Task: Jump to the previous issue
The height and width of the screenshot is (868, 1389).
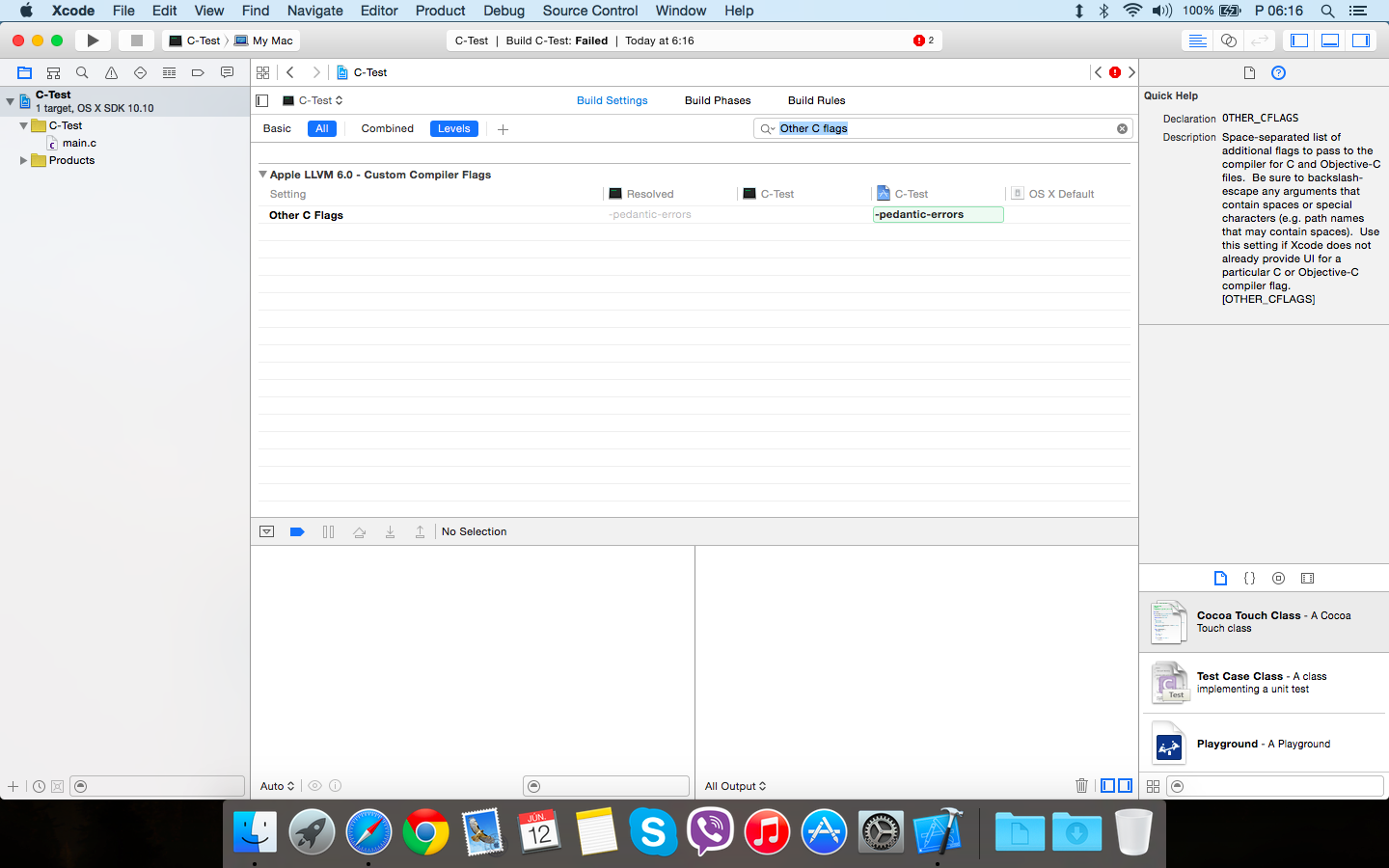Action: (1098, 72)
